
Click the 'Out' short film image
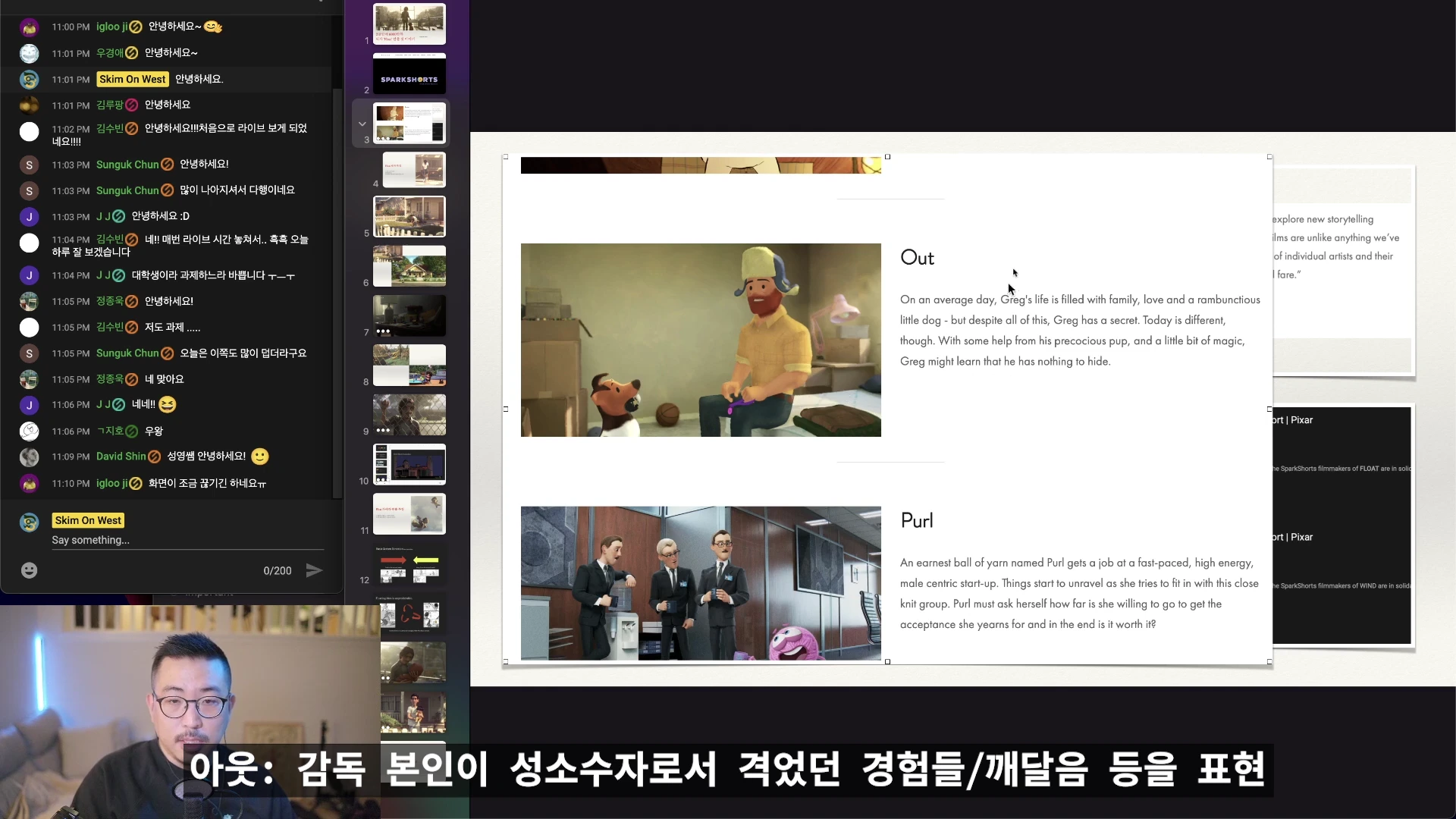pyautogui.click(x=701, y=340)
